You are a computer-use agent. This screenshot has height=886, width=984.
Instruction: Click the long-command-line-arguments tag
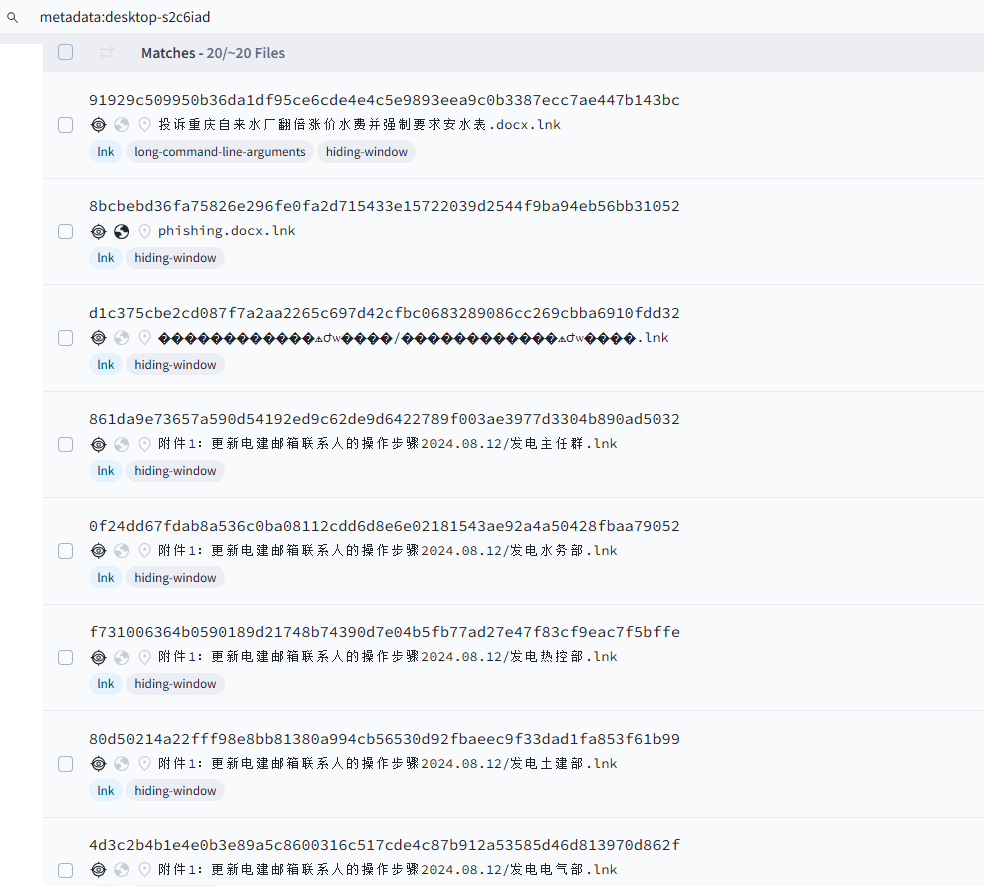point(220,152)
